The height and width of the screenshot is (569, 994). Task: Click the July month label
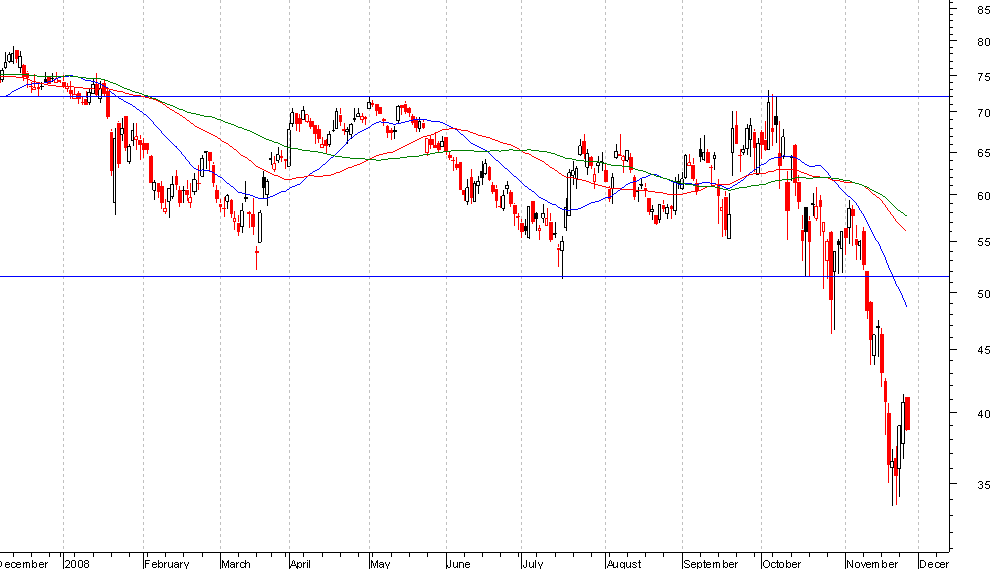[532, 563]
